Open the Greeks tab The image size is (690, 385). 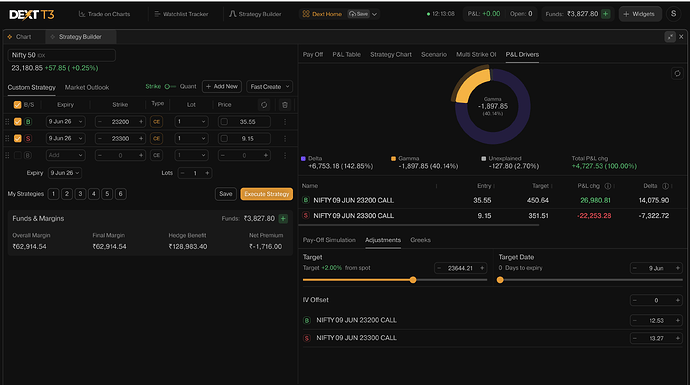tap(420, 240)
